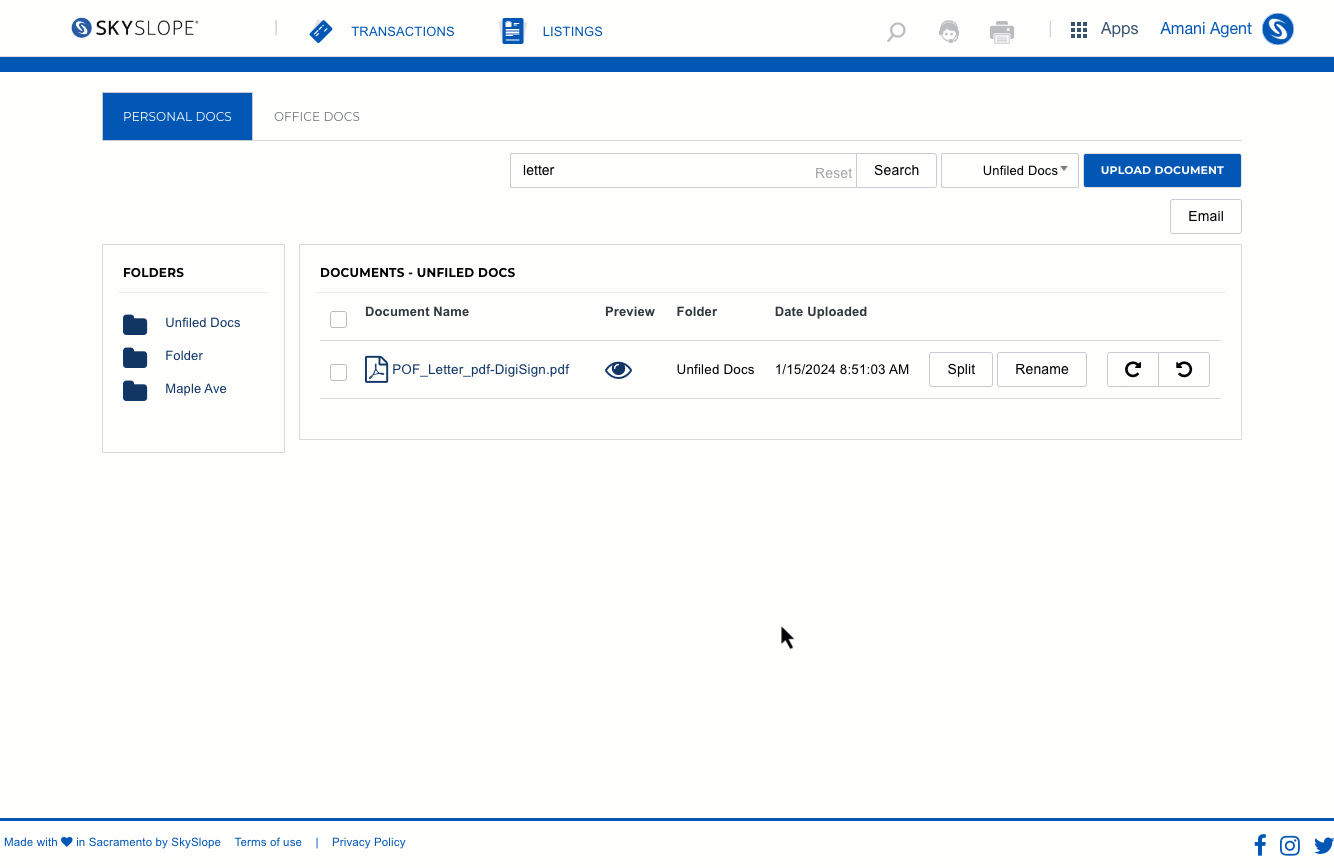Rotate the document counterclockwise
The width and height of the screenshot is (1334, 868).
[1184, 369]
